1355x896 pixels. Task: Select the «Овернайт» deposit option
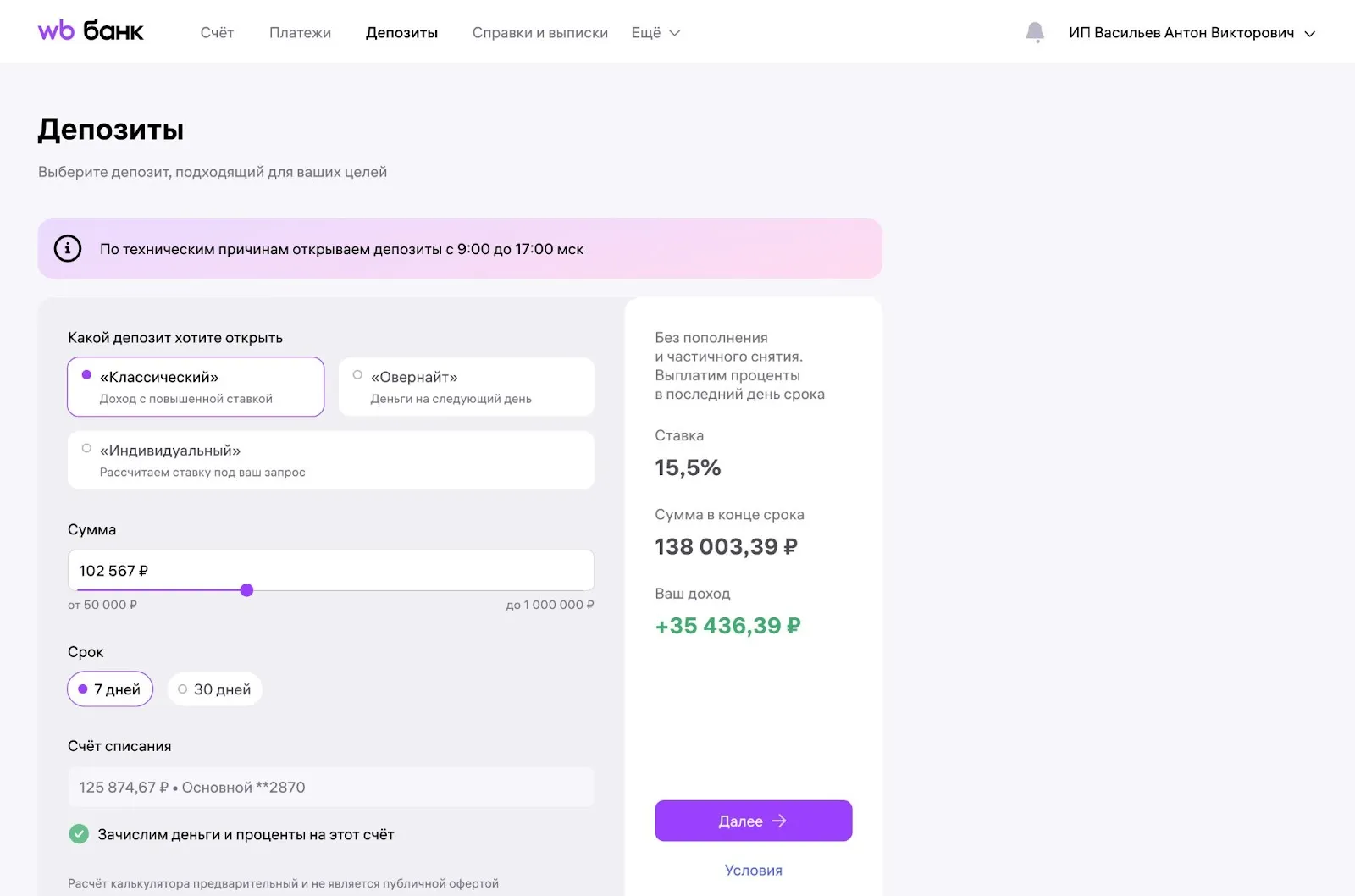(x=467, y=387)
